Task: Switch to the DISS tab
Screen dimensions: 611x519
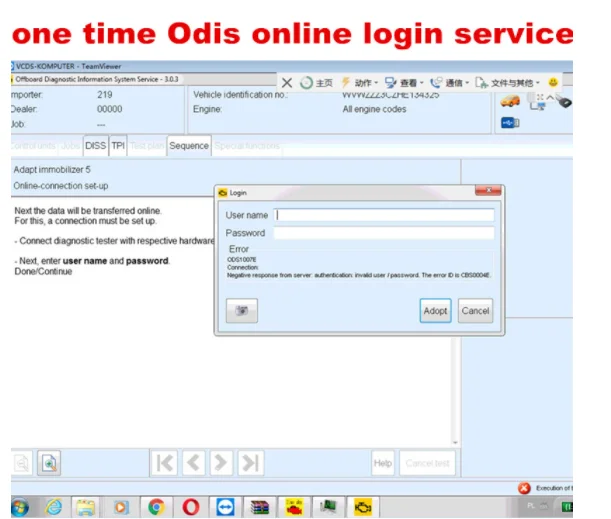Action: click(95, 146)
